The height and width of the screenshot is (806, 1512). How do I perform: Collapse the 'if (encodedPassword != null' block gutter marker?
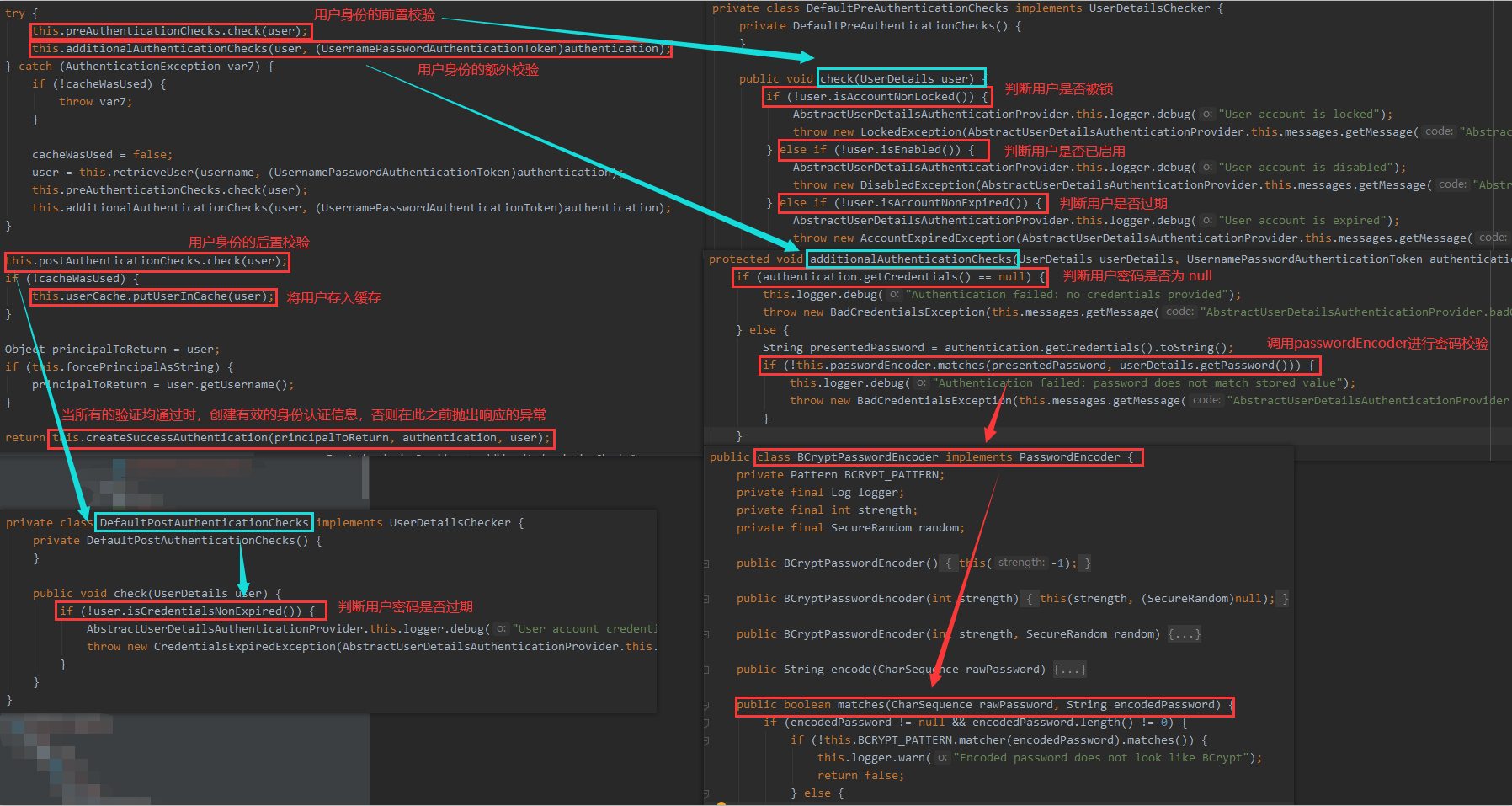coord(706,723)
